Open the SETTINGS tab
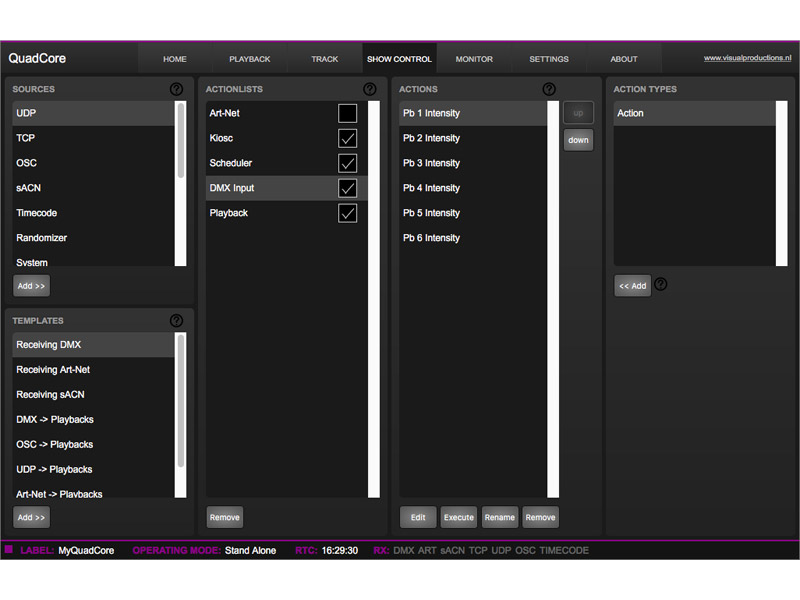 (548, 59)
